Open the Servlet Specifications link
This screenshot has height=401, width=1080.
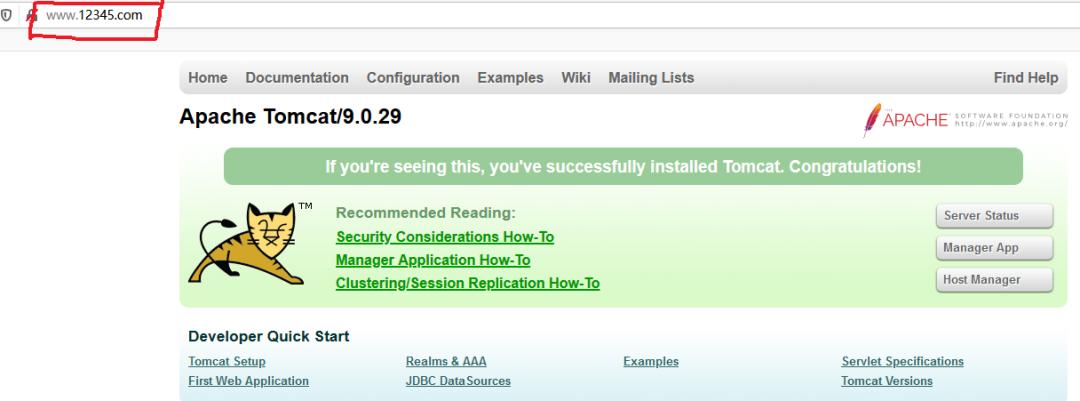pos(902,362)
